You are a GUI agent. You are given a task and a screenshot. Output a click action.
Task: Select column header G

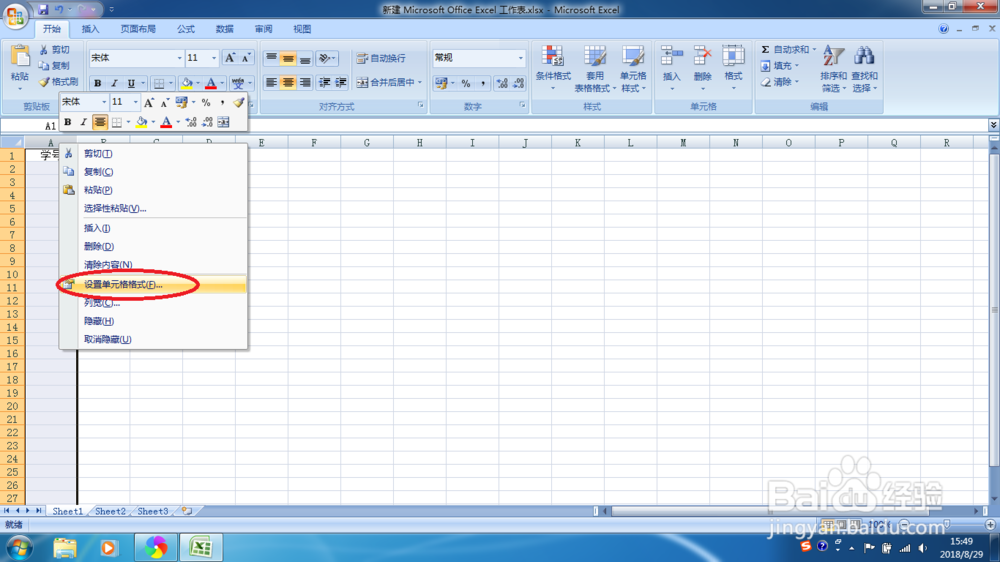(x=367, y=143)
